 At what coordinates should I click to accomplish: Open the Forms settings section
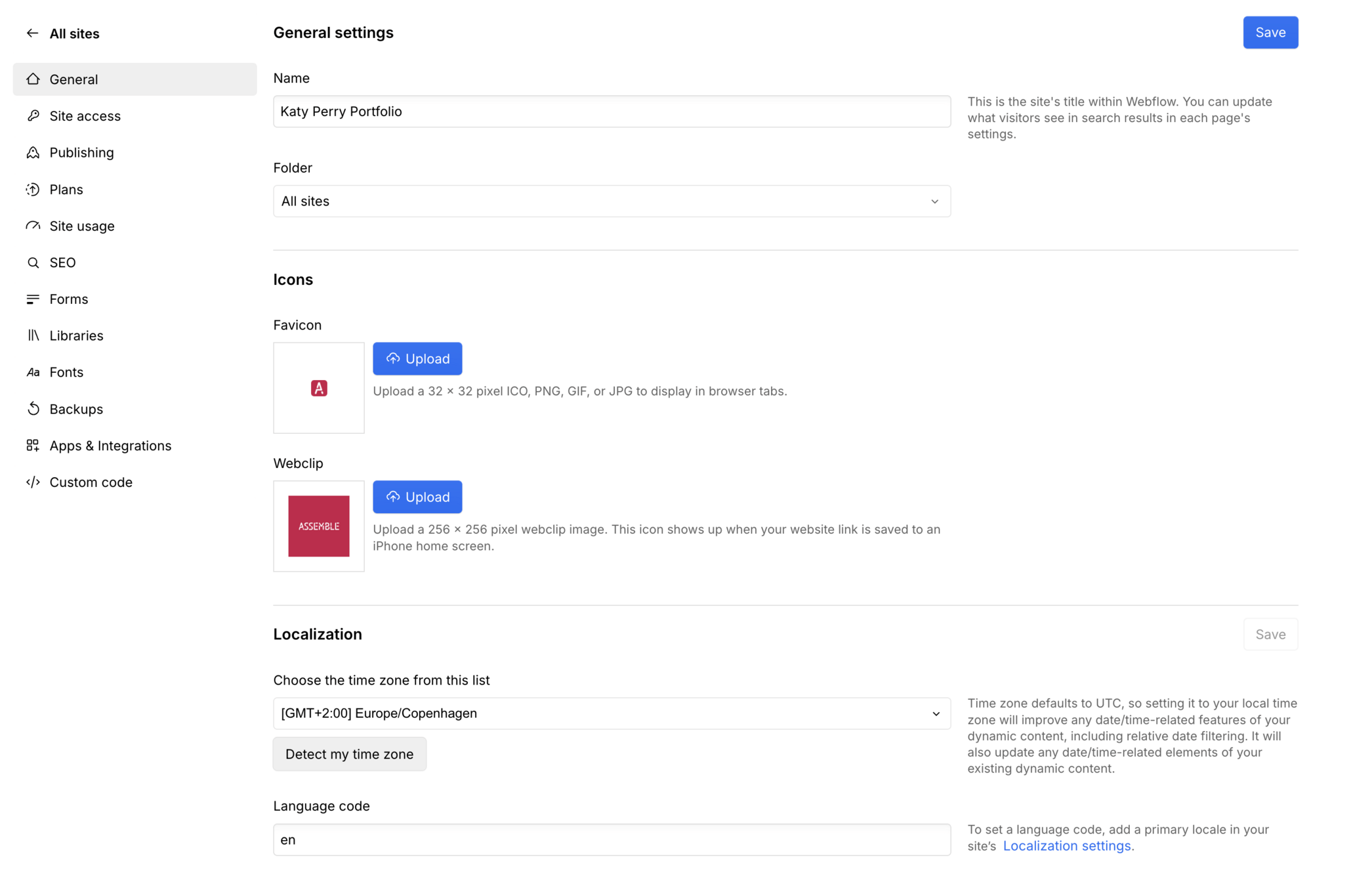68,299
